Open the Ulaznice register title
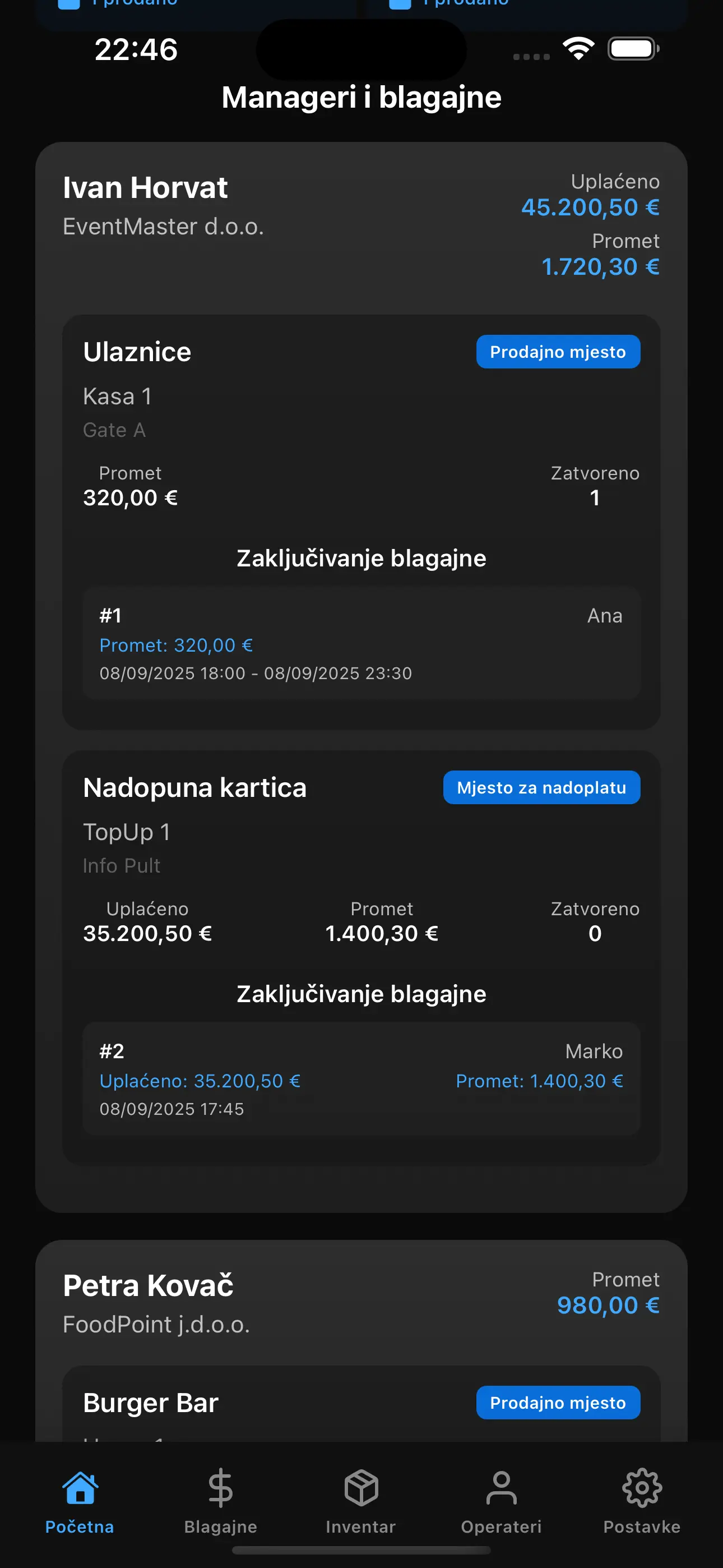The width and height of the screenshot is (723, 1568). pos(137,352)
